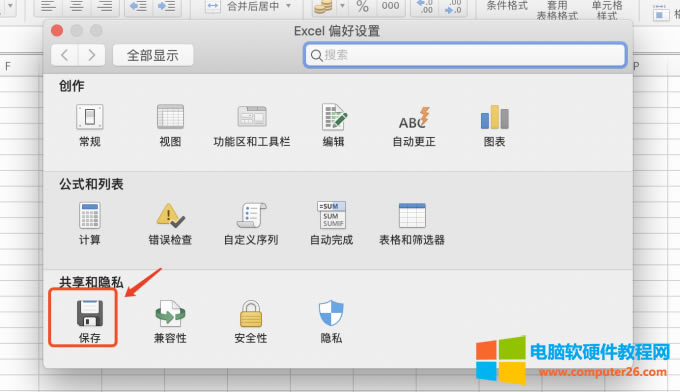This screenshot has width=680, height=392.
Task: Expand the 合并后居中 dropdown arrow
Action: pyautogui.click(x=289, y=6)
